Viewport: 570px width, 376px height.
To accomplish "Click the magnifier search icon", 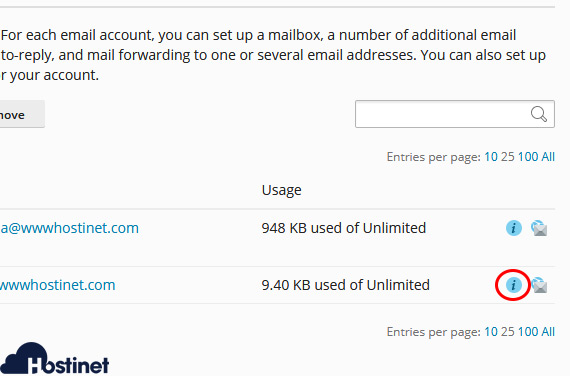I will pos(539,114).
